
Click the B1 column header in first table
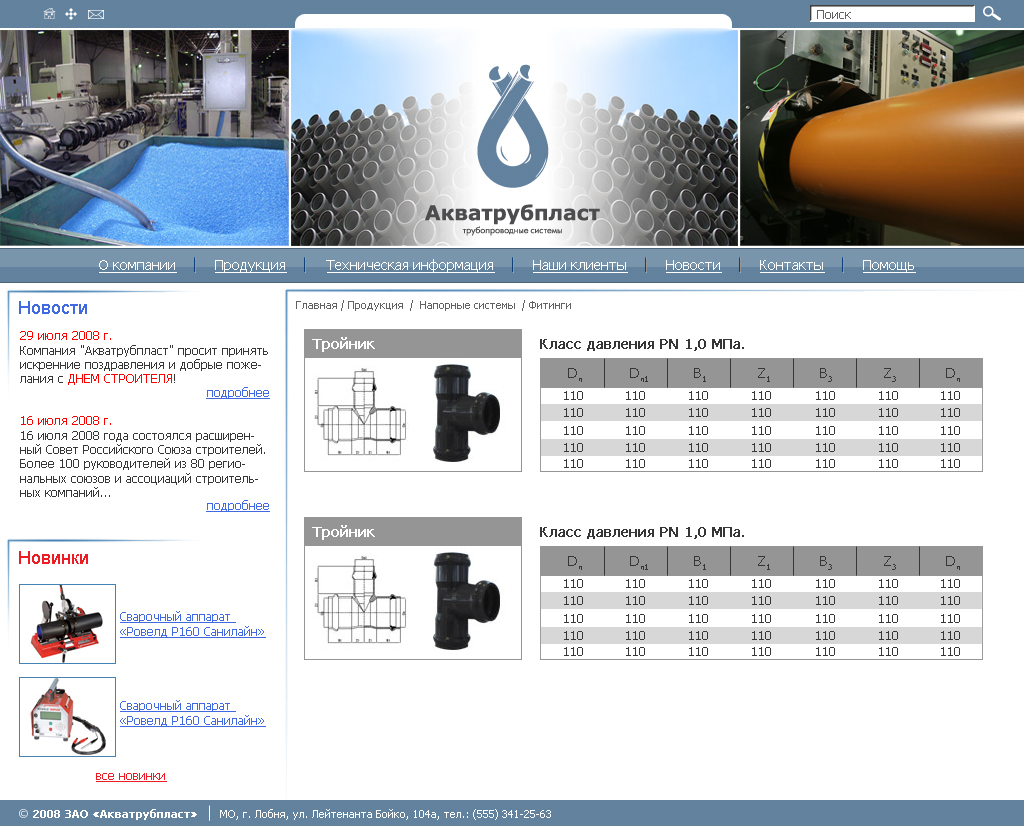[x=699, y=373]
